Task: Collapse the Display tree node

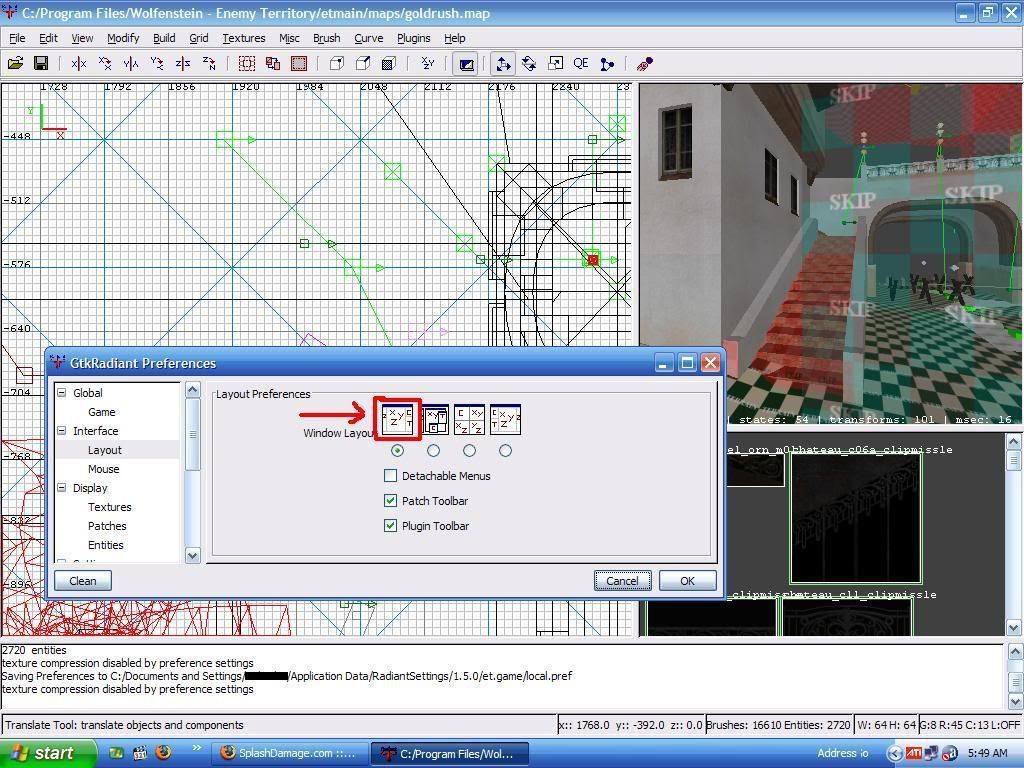Action: coord(61,488)
